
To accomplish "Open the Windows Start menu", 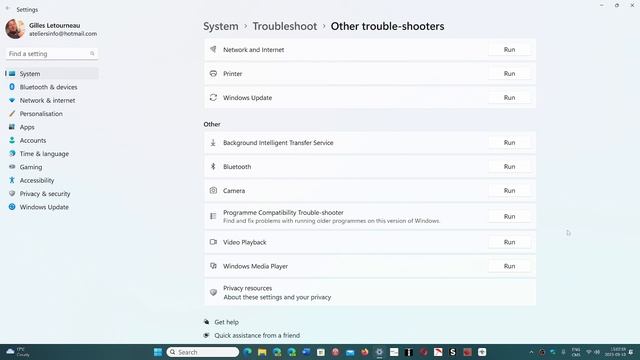I will click(158, 352).
